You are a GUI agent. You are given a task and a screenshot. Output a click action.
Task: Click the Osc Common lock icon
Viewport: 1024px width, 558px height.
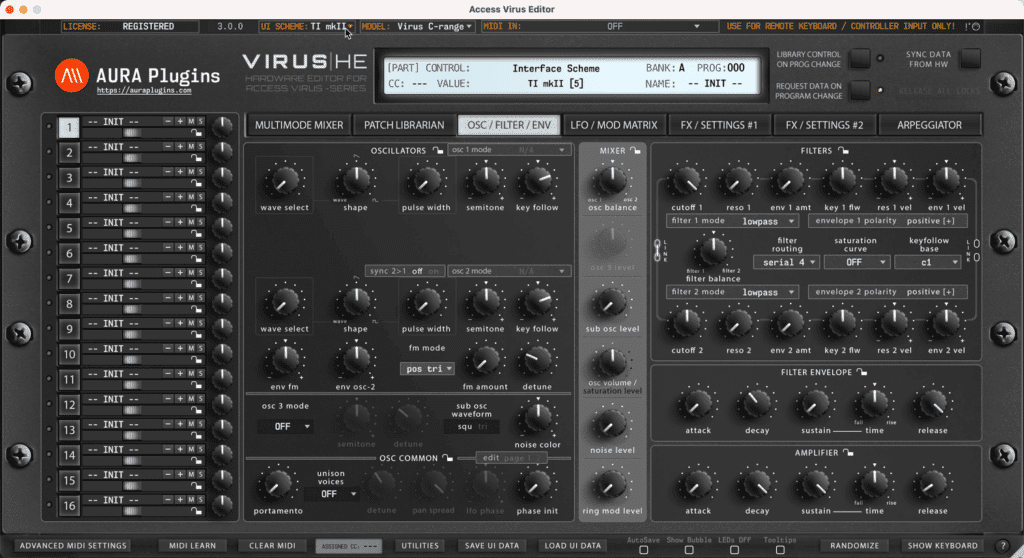(x=447, y=457)
